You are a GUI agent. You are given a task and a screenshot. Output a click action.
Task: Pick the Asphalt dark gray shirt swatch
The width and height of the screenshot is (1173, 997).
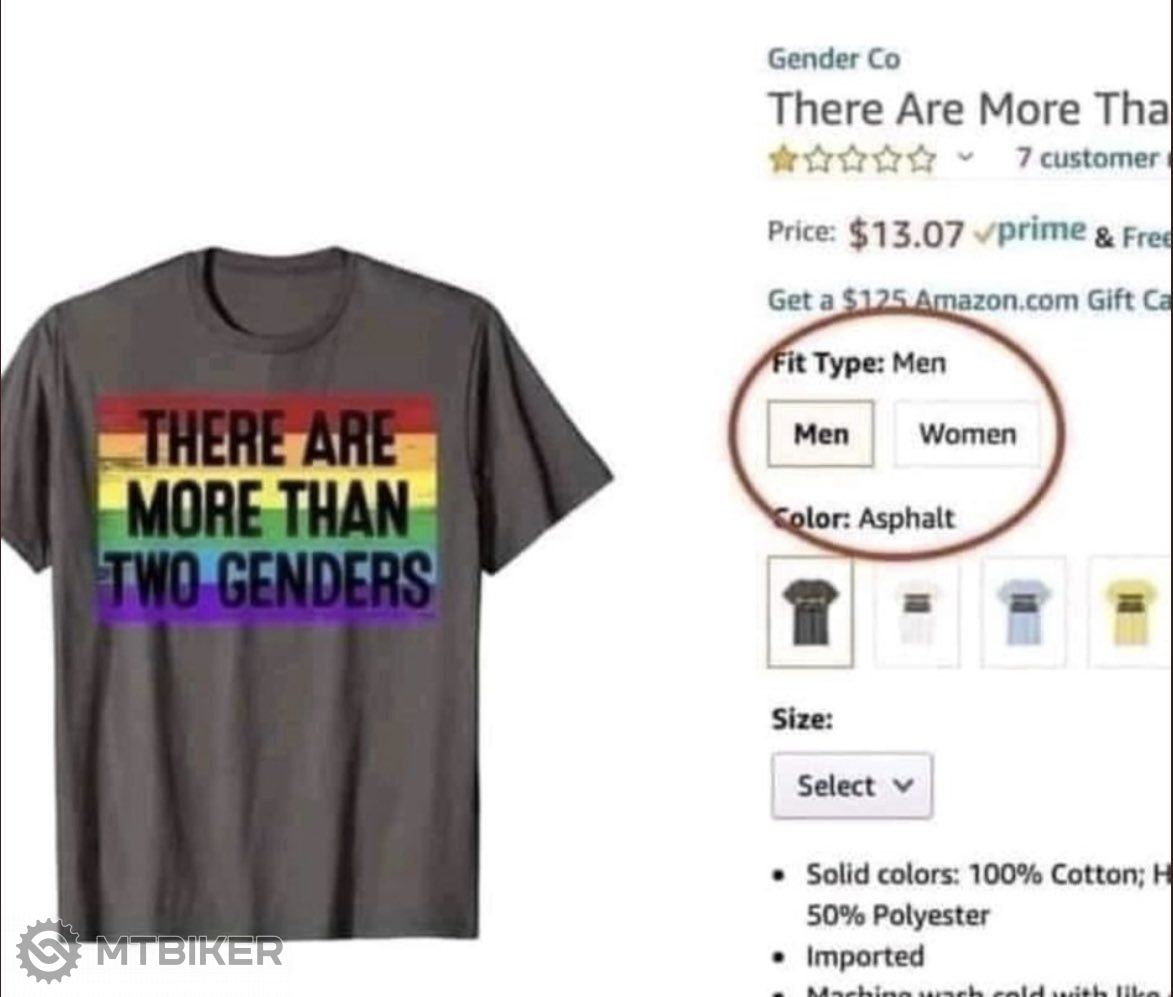tap(810, 612)
